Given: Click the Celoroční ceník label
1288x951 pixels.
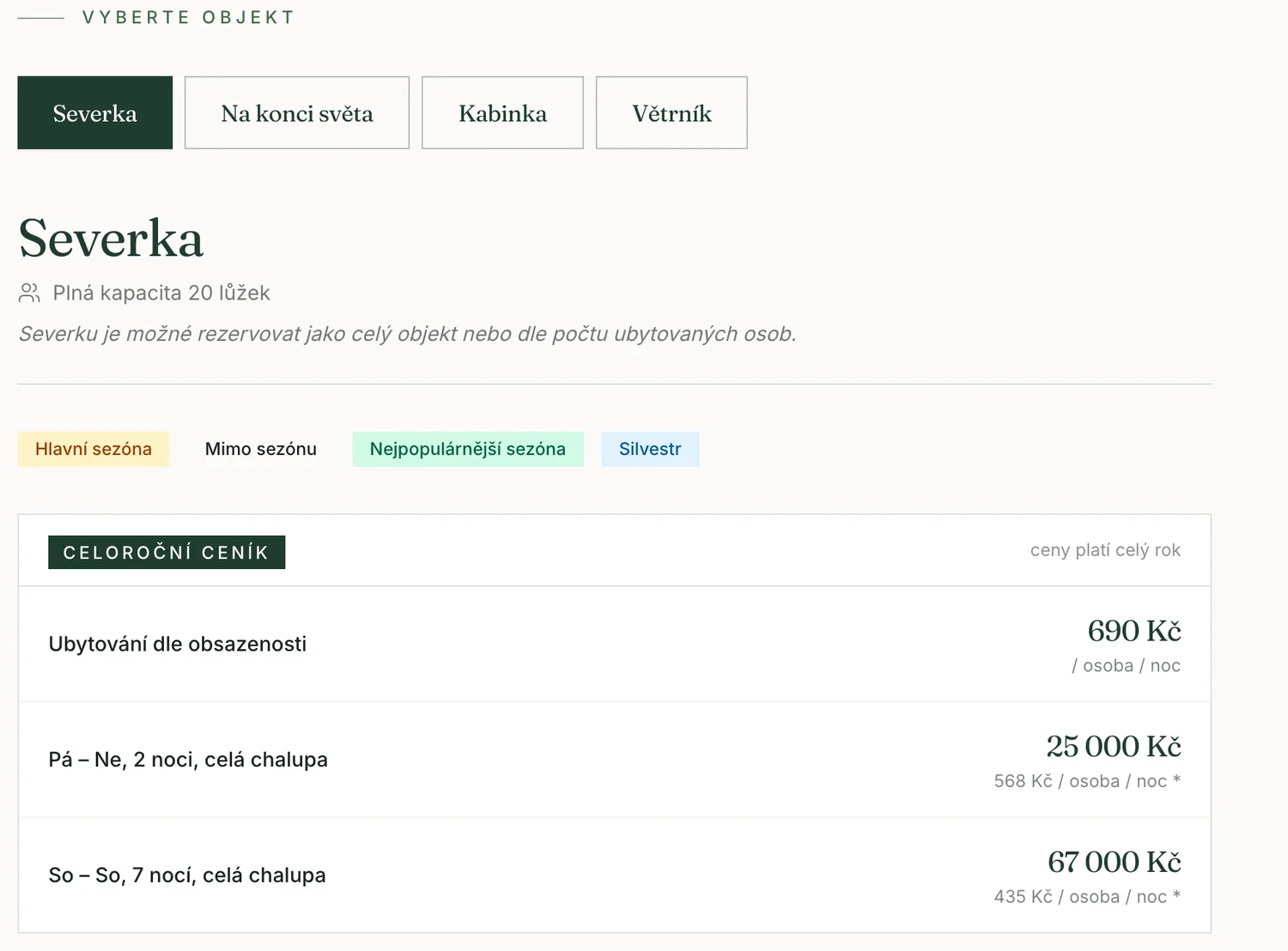Looking at the screenshot, I should coord(167,552).
